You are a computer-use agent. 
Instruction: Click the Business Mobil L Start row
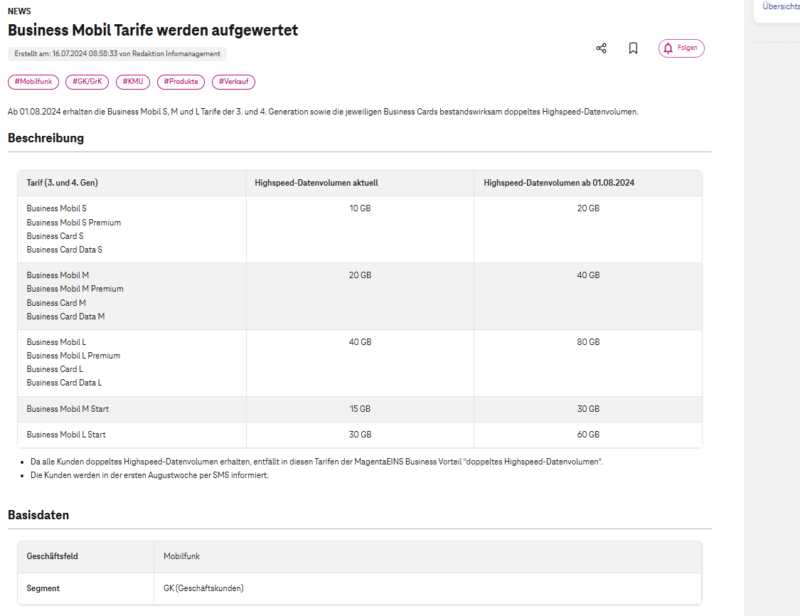pos(66,435)
